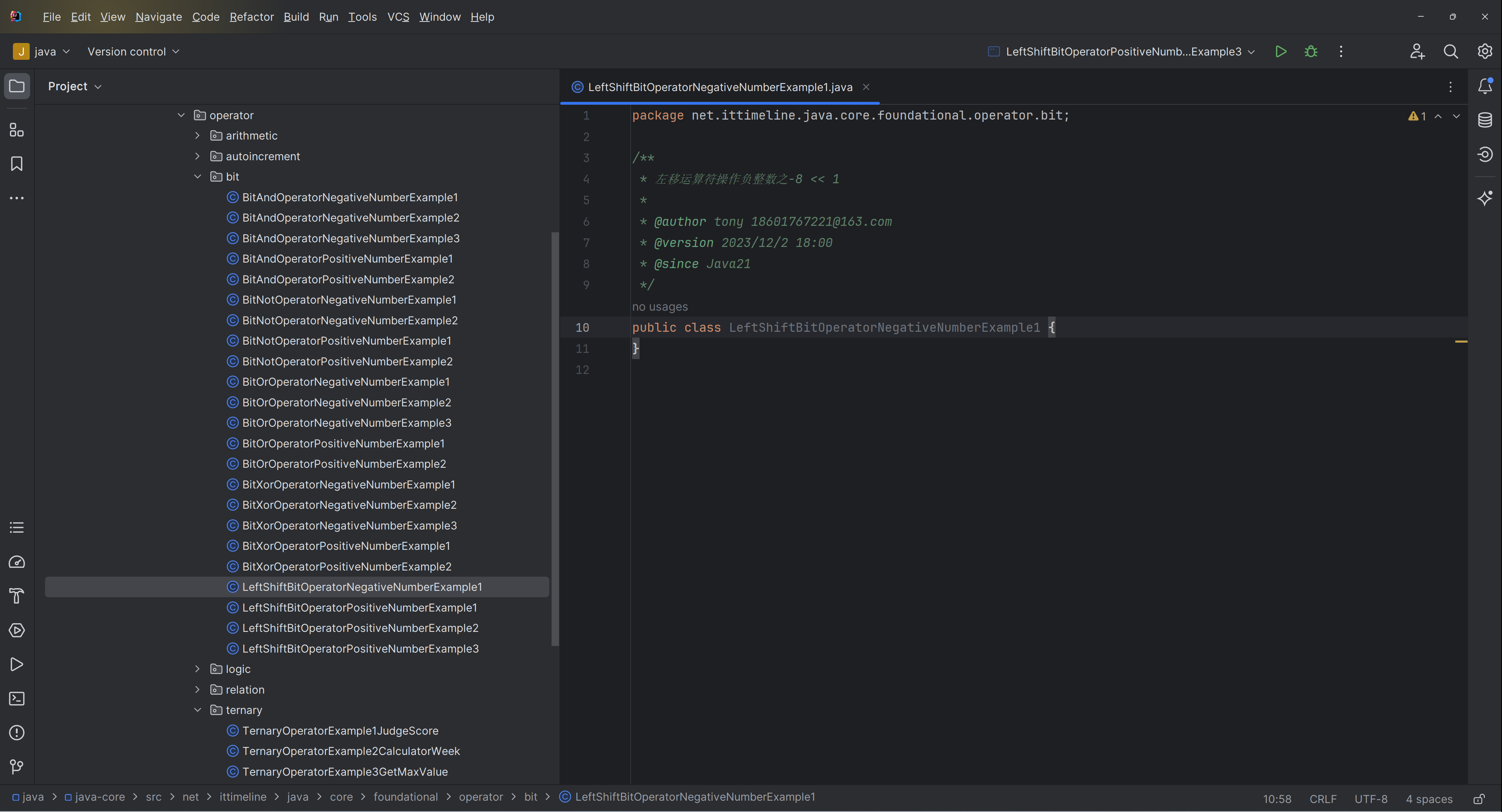Image resolution: width=1502 pixels, height=812 pixels.
Task: Go to previous highlighted problem arrow
Action: point(1438,116)
